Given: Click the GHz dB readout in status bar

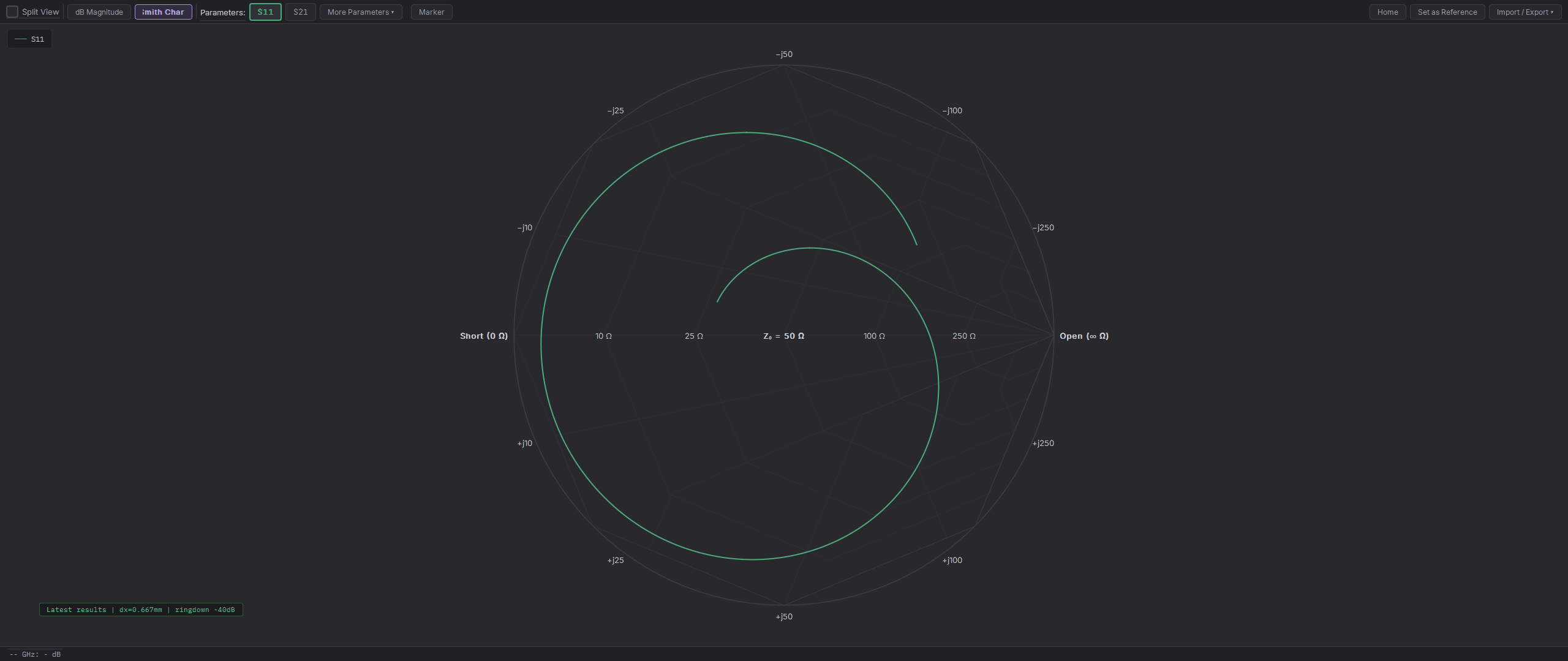Looking at the screenshot, I should [x=35, y=654].
